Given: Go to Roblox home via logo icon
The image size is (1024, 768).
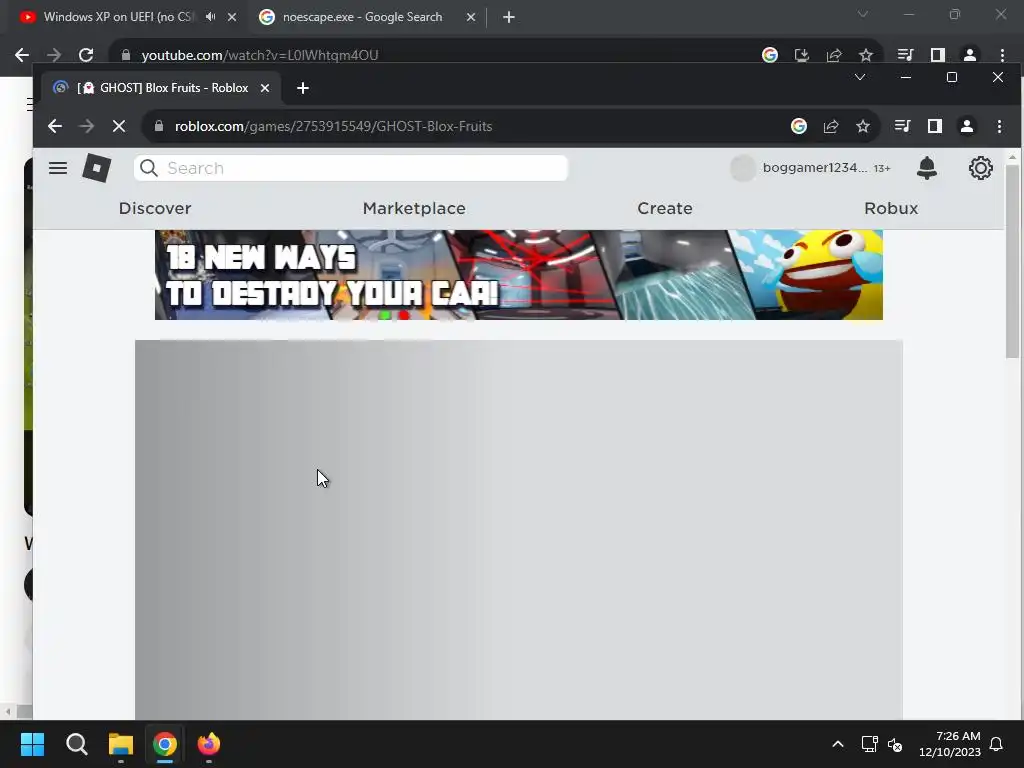Looking at the screenshot, I should [97, 168].
